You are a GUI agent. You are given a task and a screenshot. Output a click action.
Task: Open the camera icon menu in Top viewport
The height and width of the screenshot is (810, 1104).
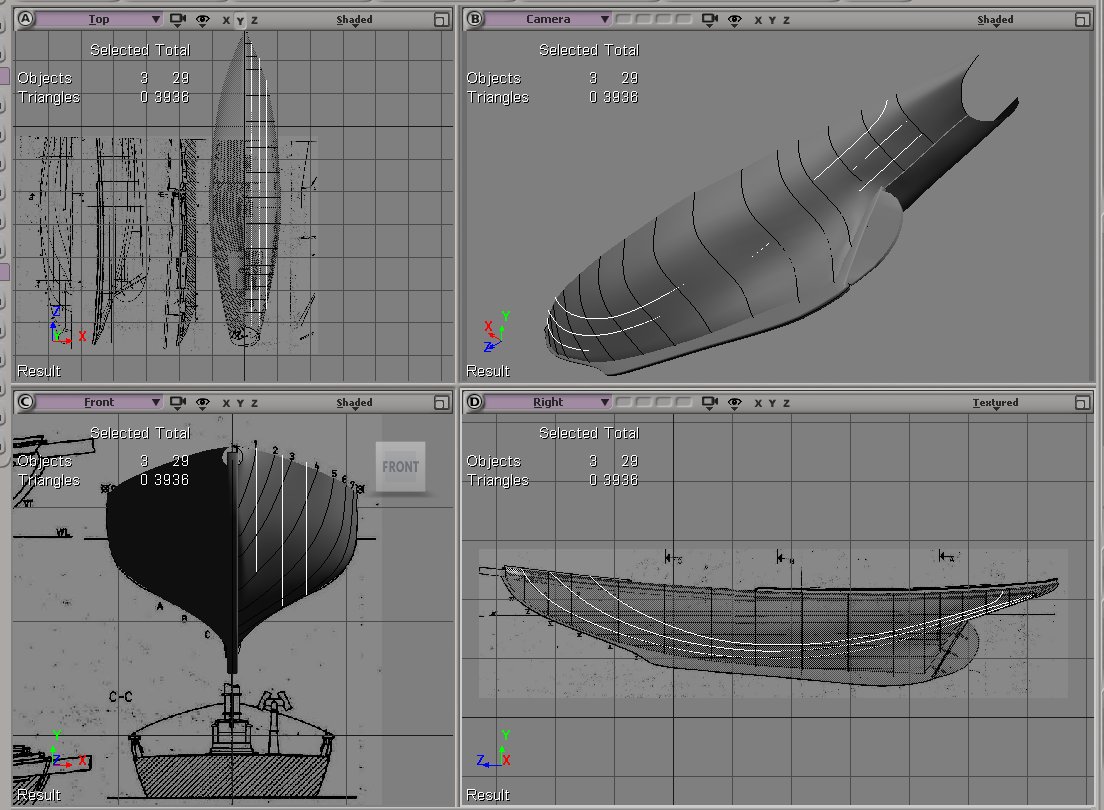tap(179, 19)
